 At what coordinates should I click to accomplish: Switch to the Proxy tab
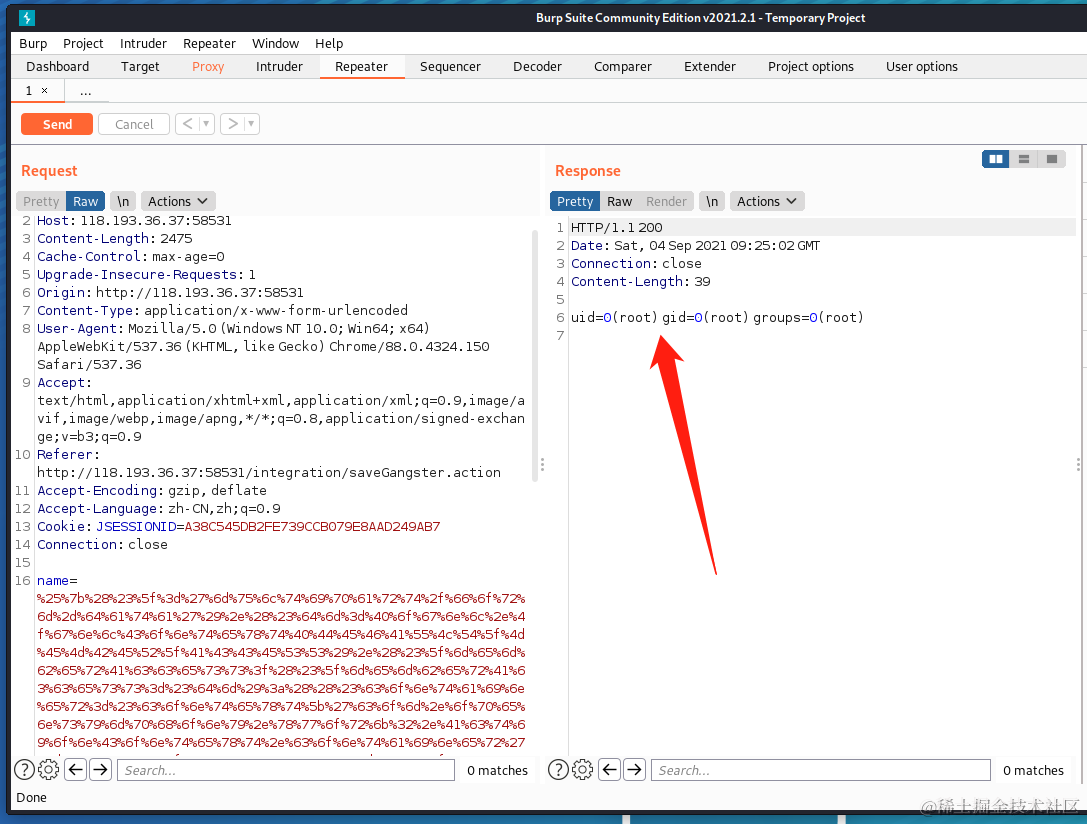[x=208, y=67]
